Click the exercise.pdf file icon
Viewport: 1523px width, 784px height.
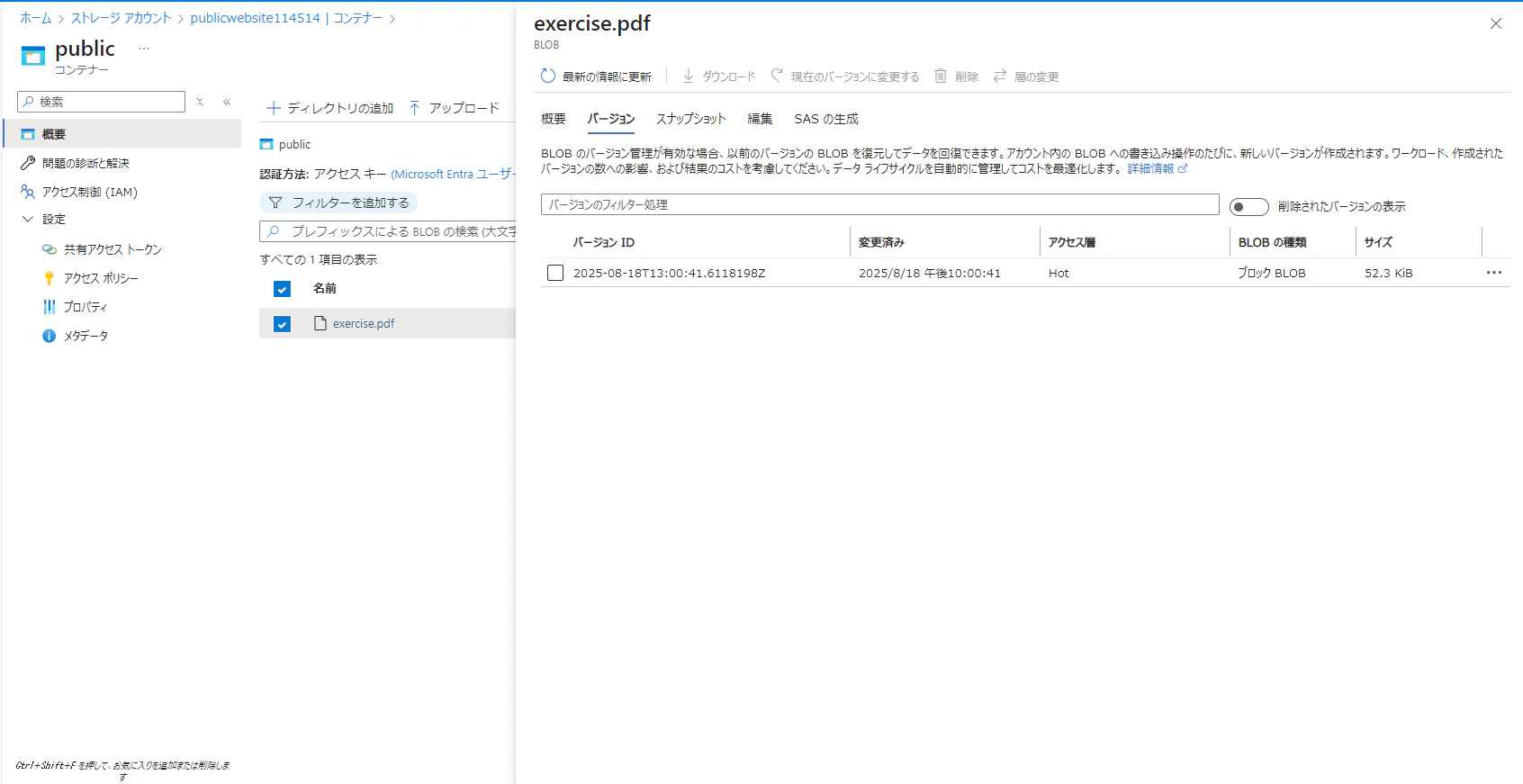click(x=320, y=323)
